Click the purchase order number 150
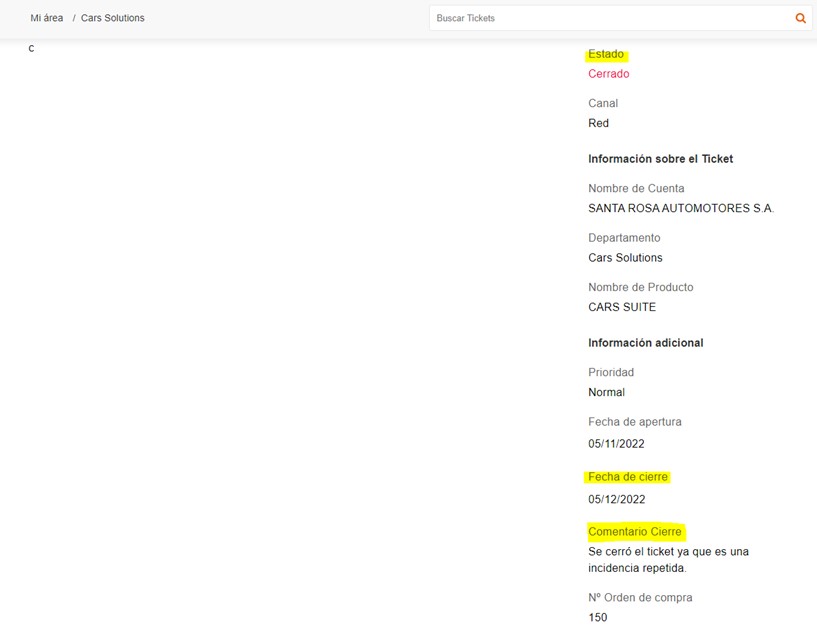The width and height of the screenshot is (817, 635). tap(598, 618)
